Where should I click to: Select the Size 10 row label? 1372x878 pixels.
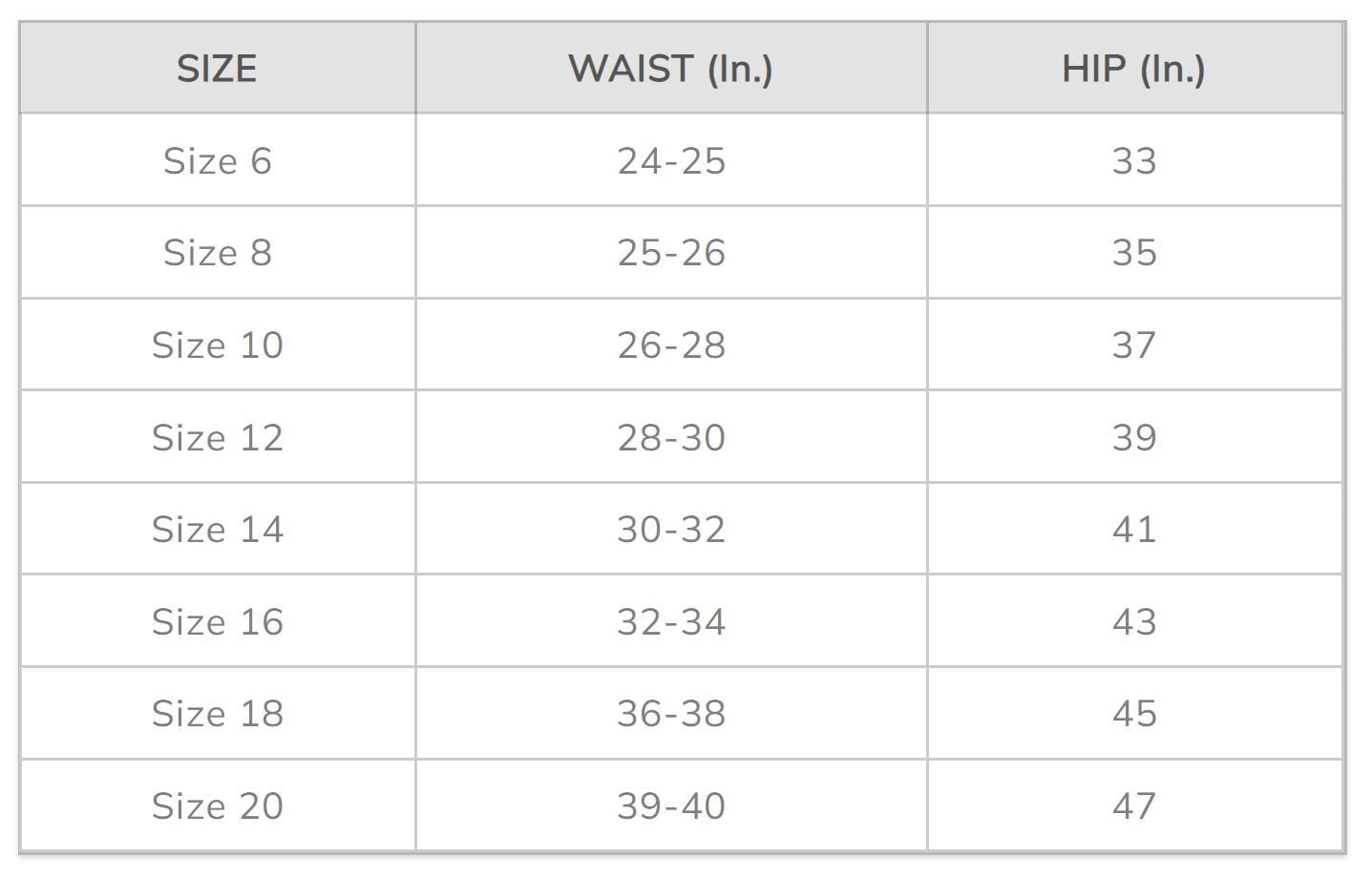click(218, 345)
